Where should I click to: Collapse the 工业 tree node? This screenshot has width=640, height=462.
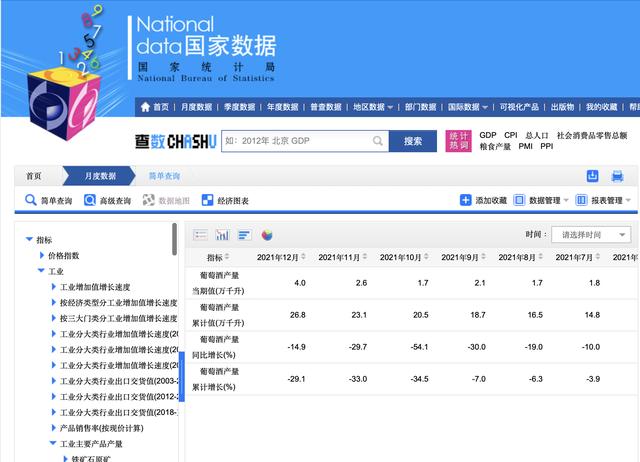click(x=42, y=271)
